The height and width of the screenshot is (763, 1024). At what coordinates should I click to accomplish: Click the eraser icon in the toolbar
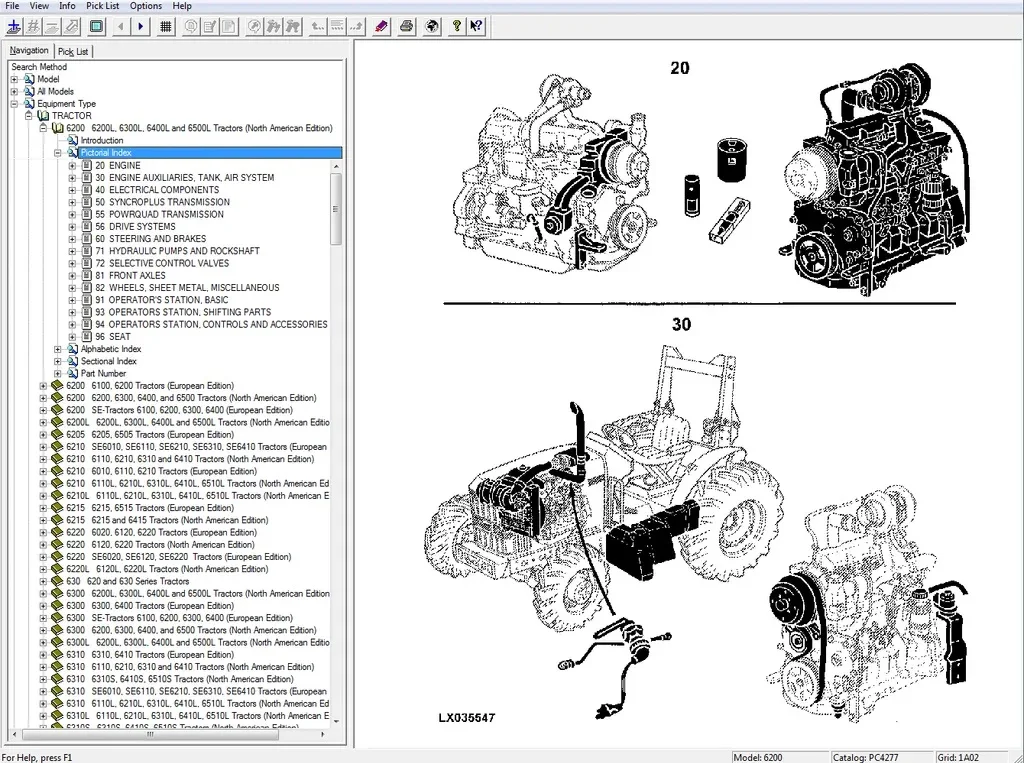tap(381, 26)
